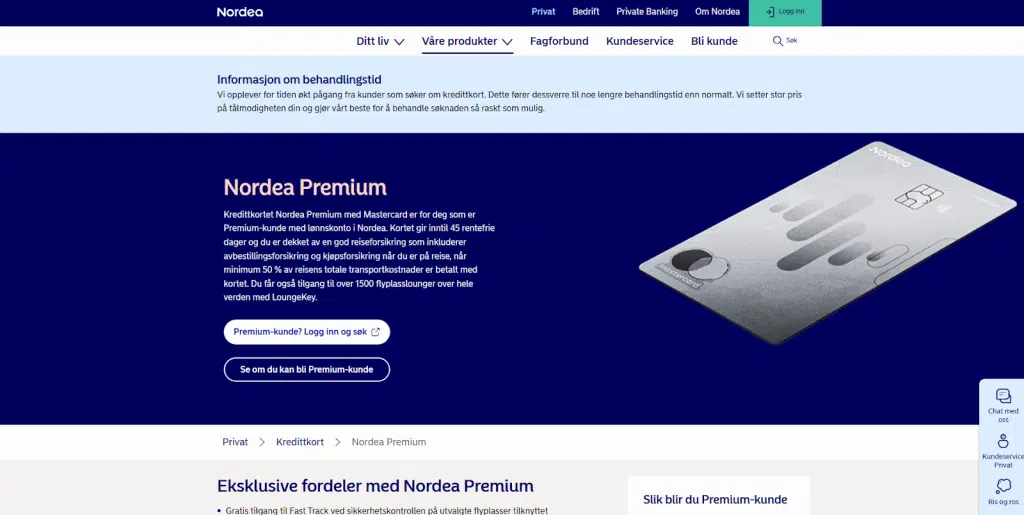Open Kundeservice in main navigation
The width and height of the screenshot is (1024, 515).
click(x=639, y=41)
